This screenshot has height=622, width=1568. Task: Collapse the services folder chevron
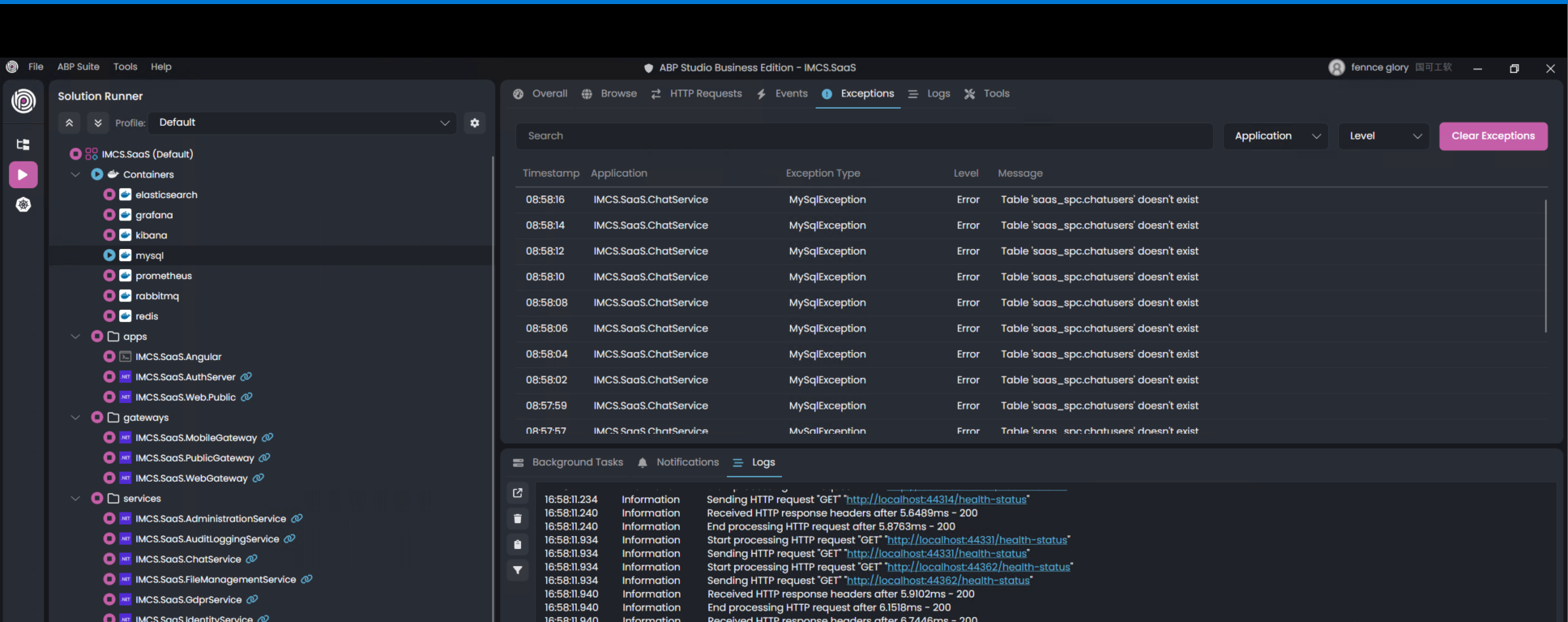point(75,499)
